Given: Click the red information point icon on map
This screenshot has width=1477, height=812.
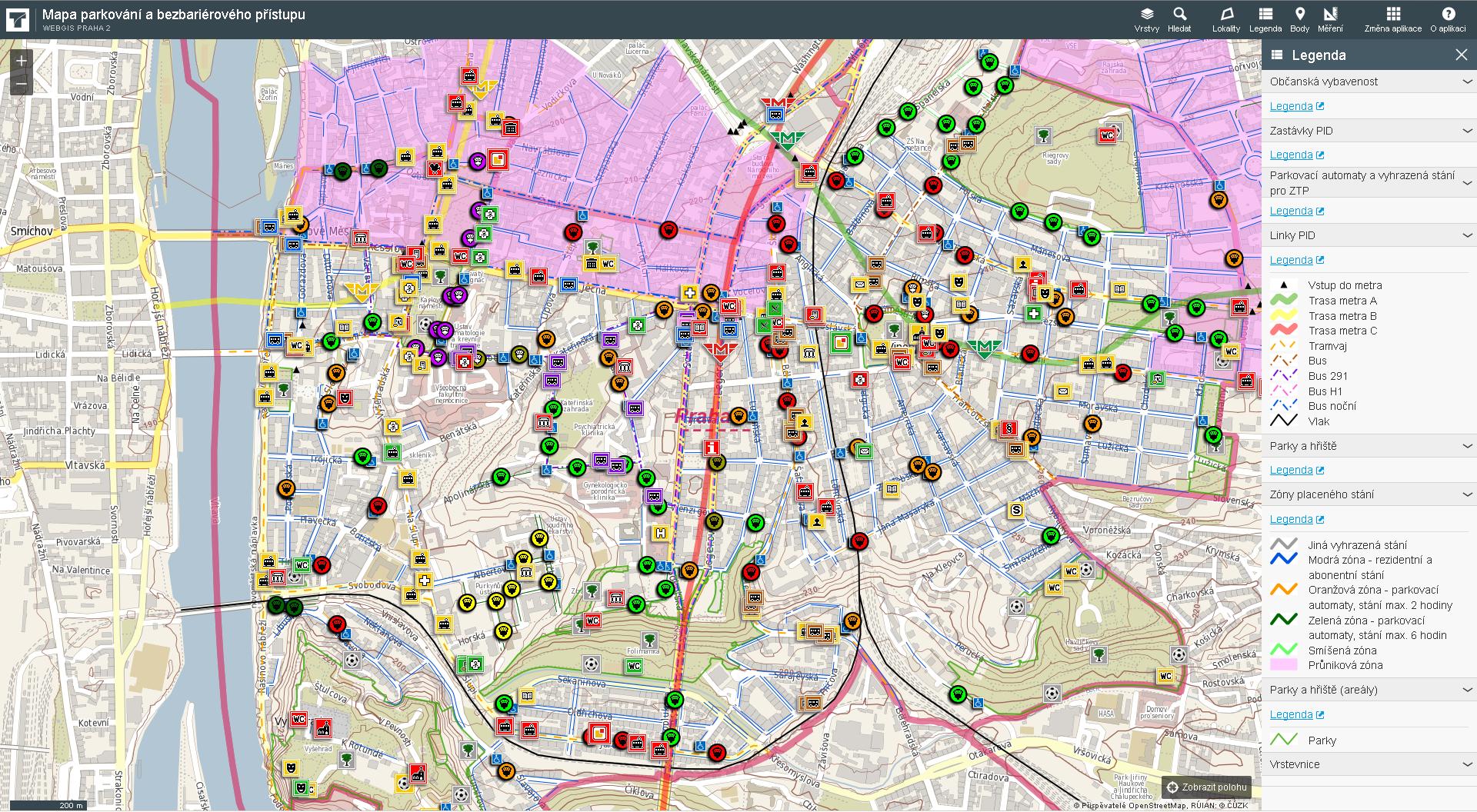Looking at the screenshot, I should (713, 448).
